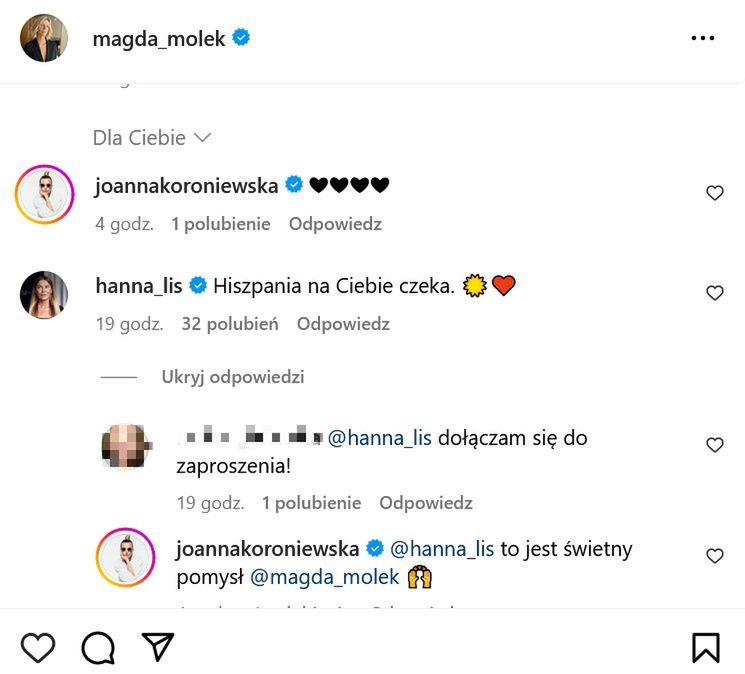This screenshot has width=745, height=674.
Task: Share post via paper plane icon
Action: click(x=158, y=647)
